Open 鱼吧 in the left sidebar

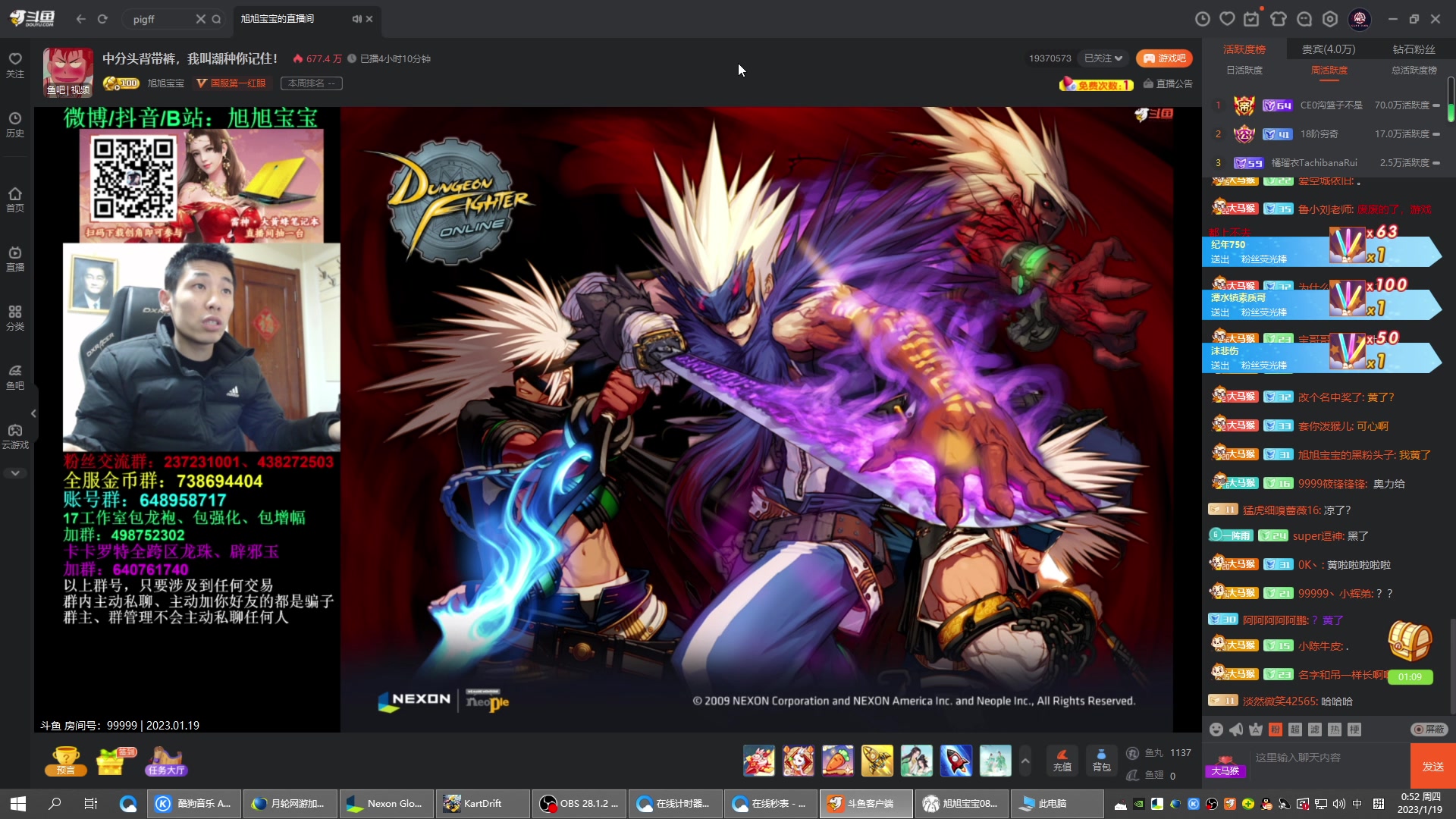[15, 378]
